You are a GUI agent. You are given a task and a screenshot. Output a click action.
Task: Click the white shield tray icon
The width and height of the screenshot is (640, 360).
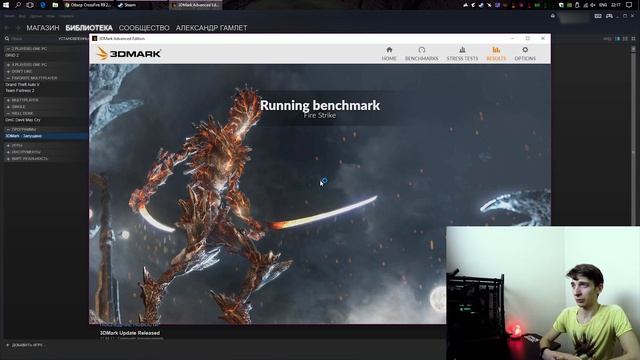click(561, 5)
